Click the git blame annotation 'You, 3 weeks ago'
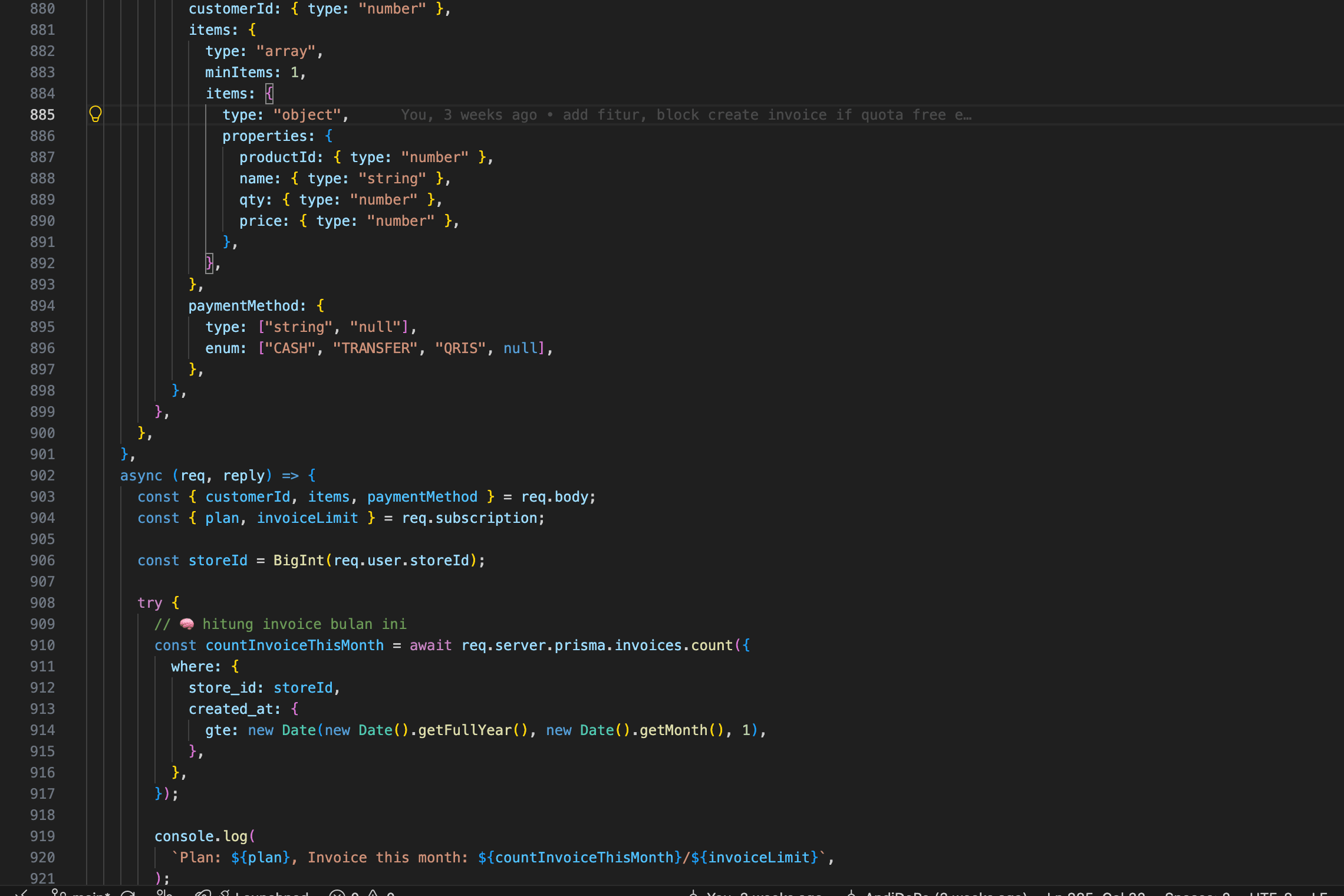Viewport: 1344px width, 896px height. (469, 115)
